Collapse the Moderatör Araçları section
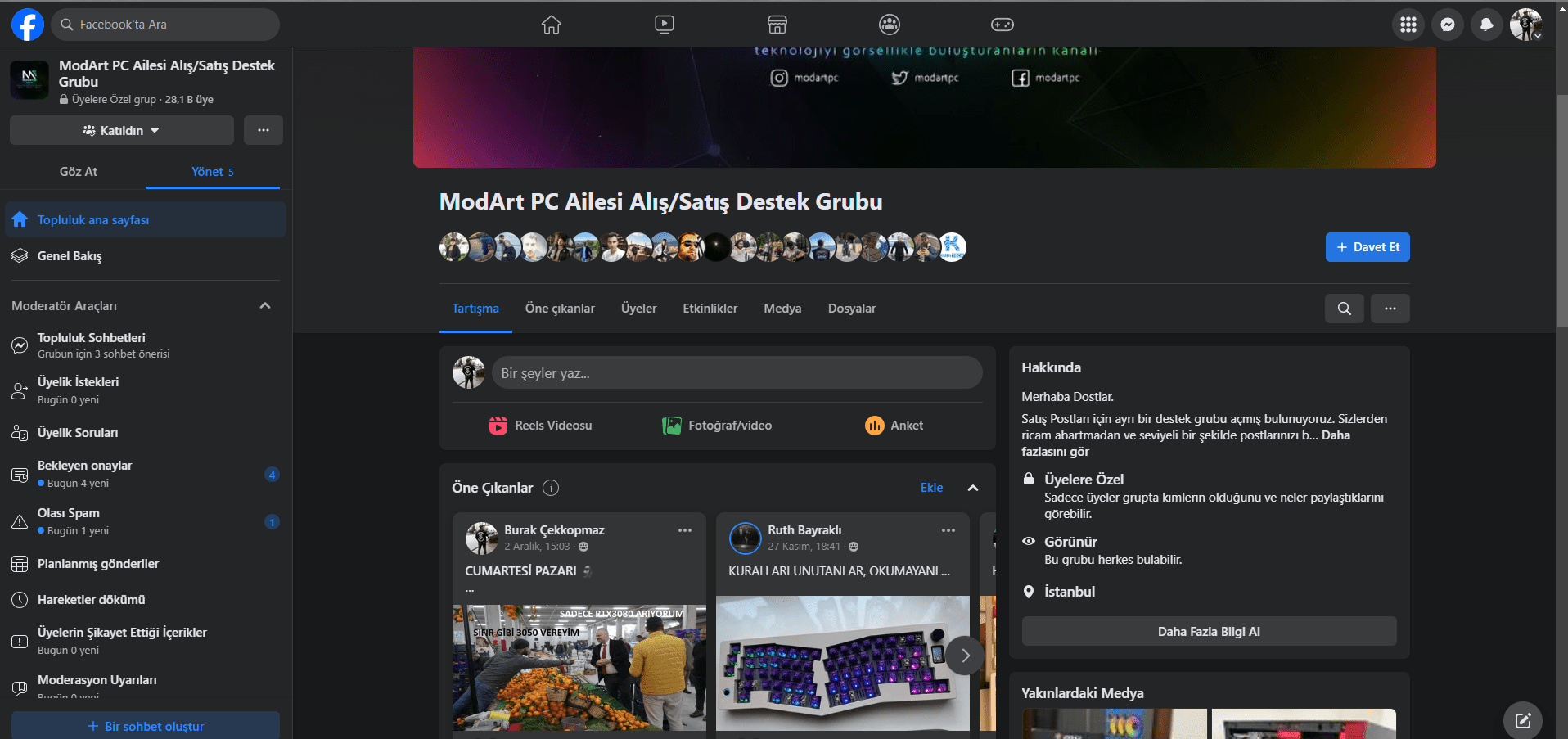Screen dimensions: 1568x739 click(264, 306)
